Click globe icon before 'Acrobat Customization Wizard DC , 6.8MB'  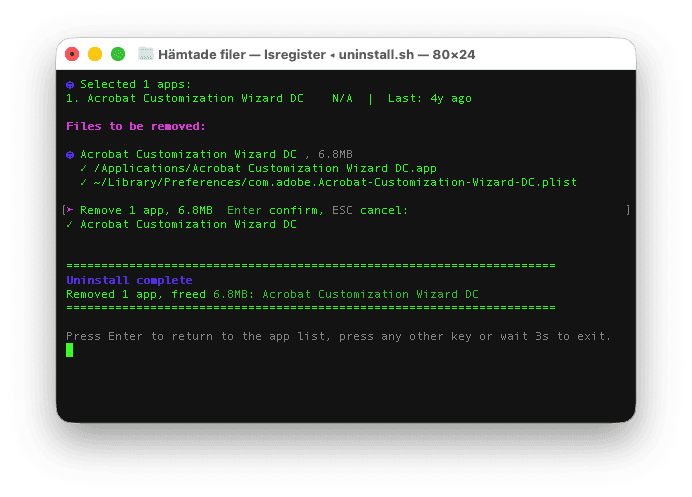click(70, 155)
